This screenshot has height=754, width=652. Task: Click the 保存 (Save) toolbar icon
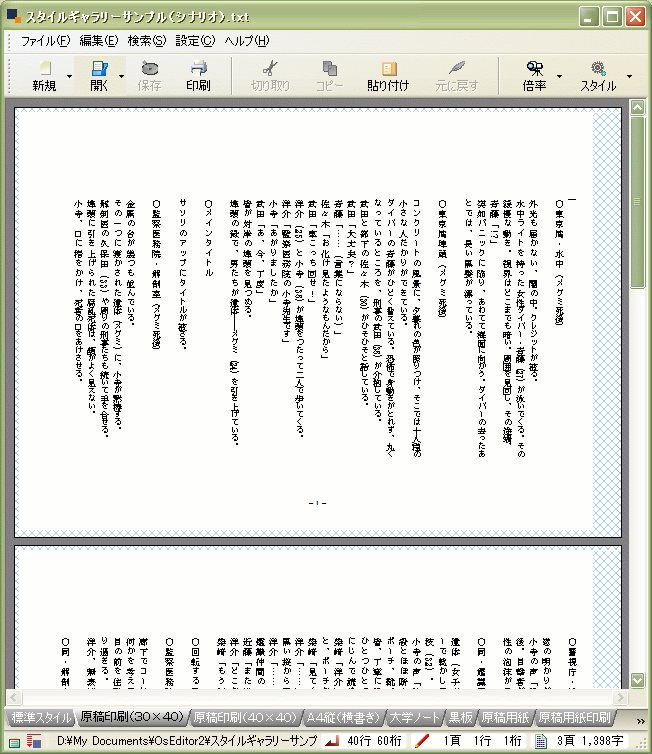coord(150,68)
